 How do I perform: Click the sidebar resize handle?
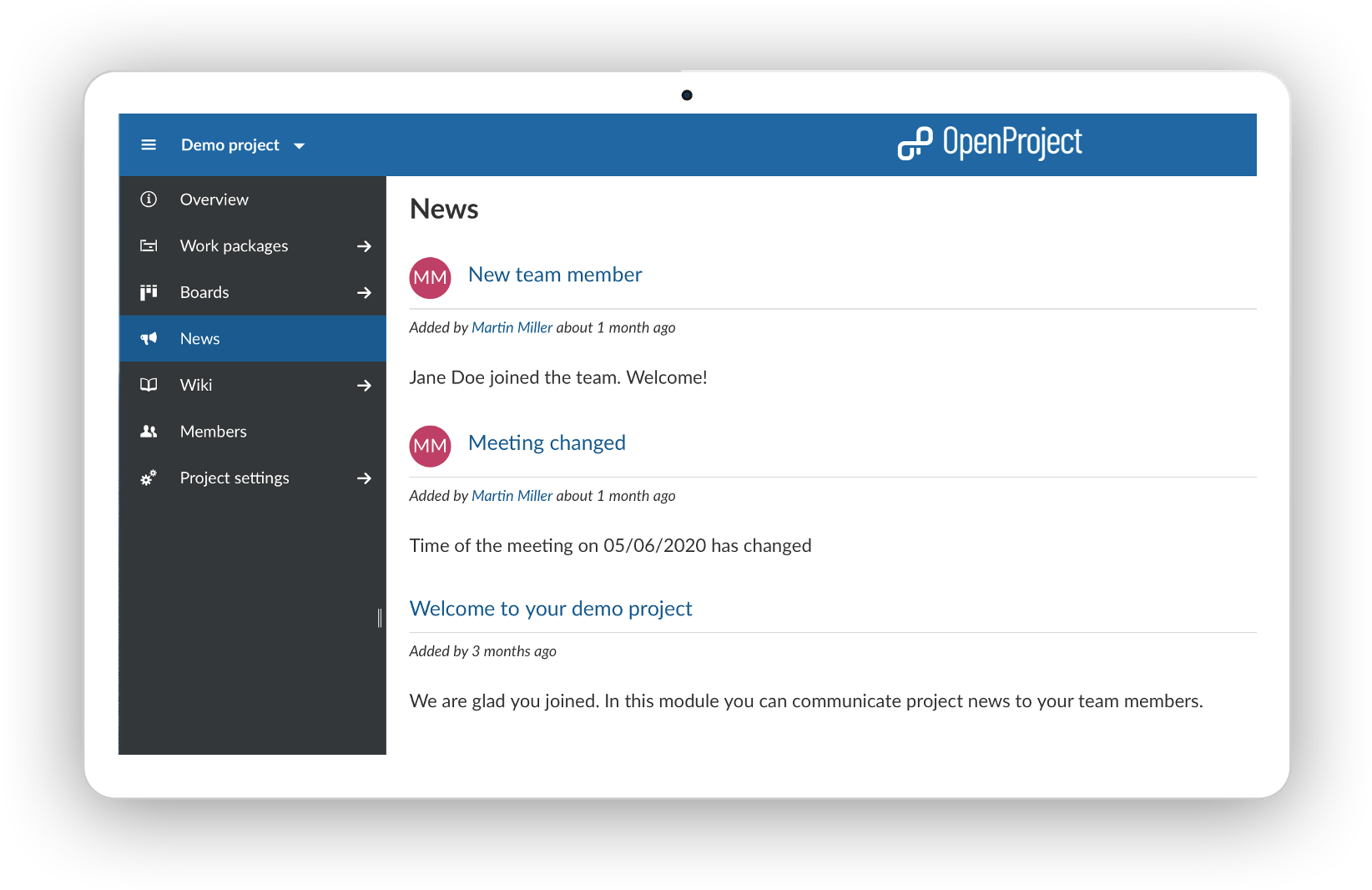point(380,618)
